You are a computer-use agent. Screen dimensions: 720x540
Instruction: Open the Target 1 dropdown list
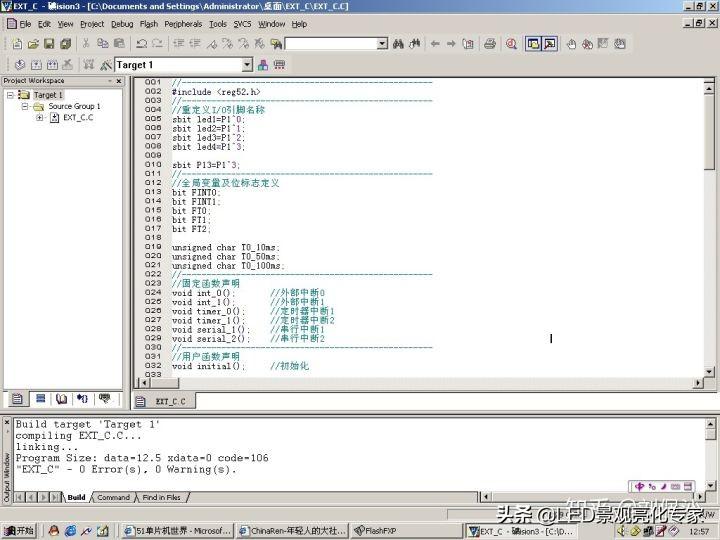pyautogui.click(x=246, y=65)
